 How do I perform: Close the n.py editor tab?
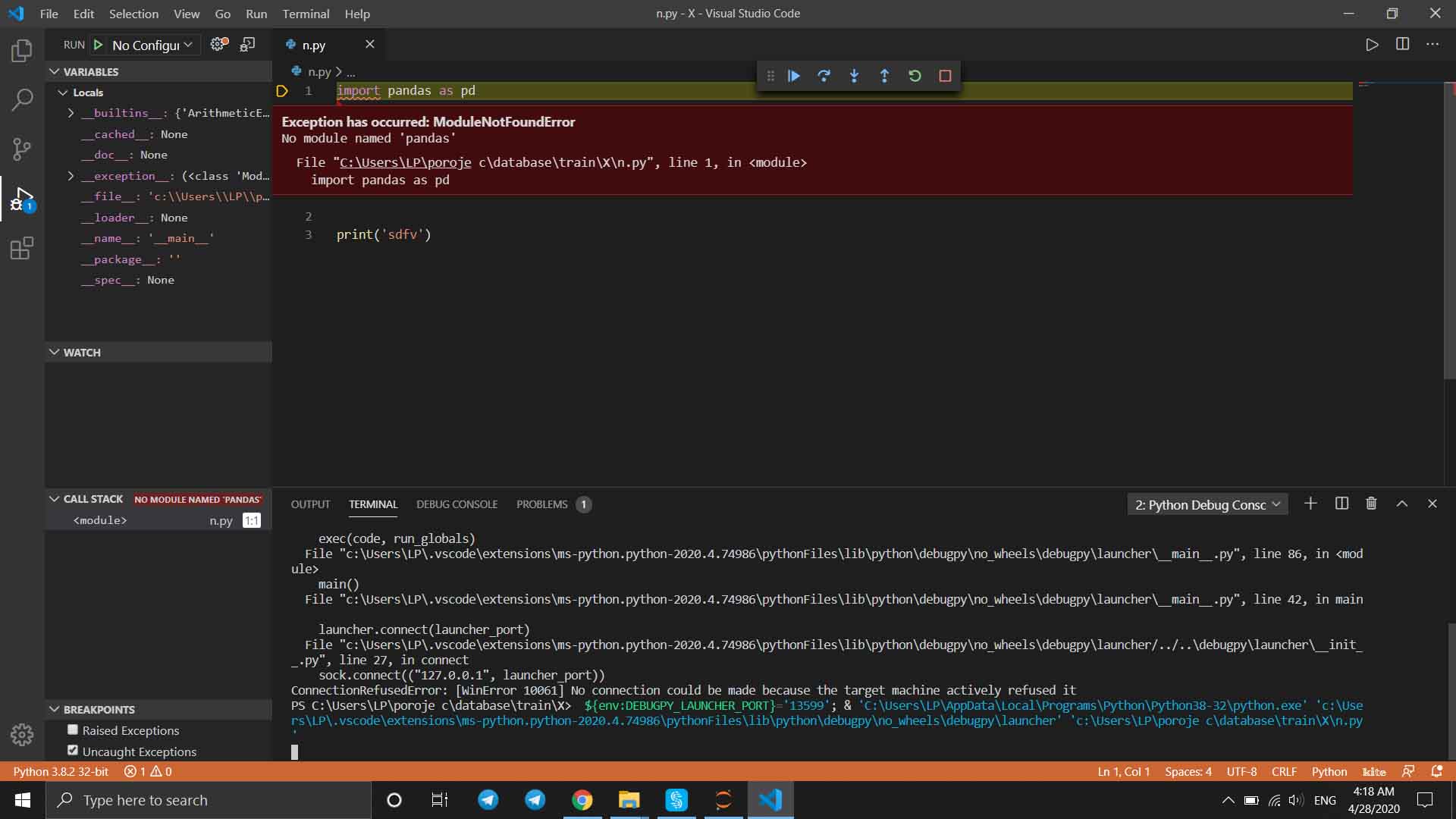(370, 44)
